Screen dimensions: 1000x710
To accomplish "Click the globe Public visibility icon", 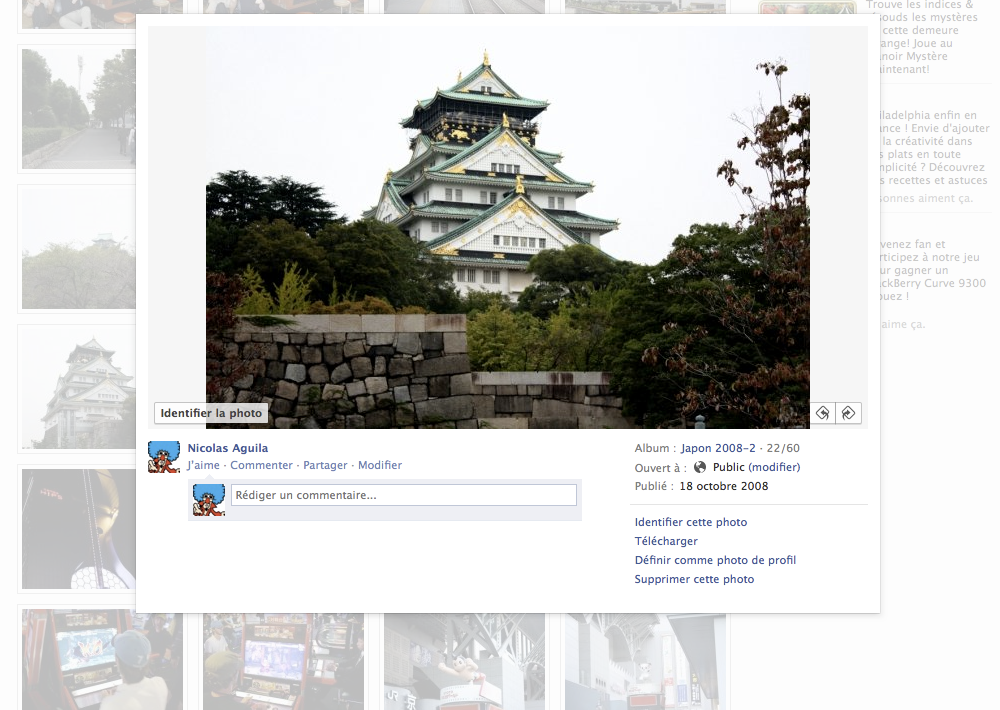I will (700, 467).
